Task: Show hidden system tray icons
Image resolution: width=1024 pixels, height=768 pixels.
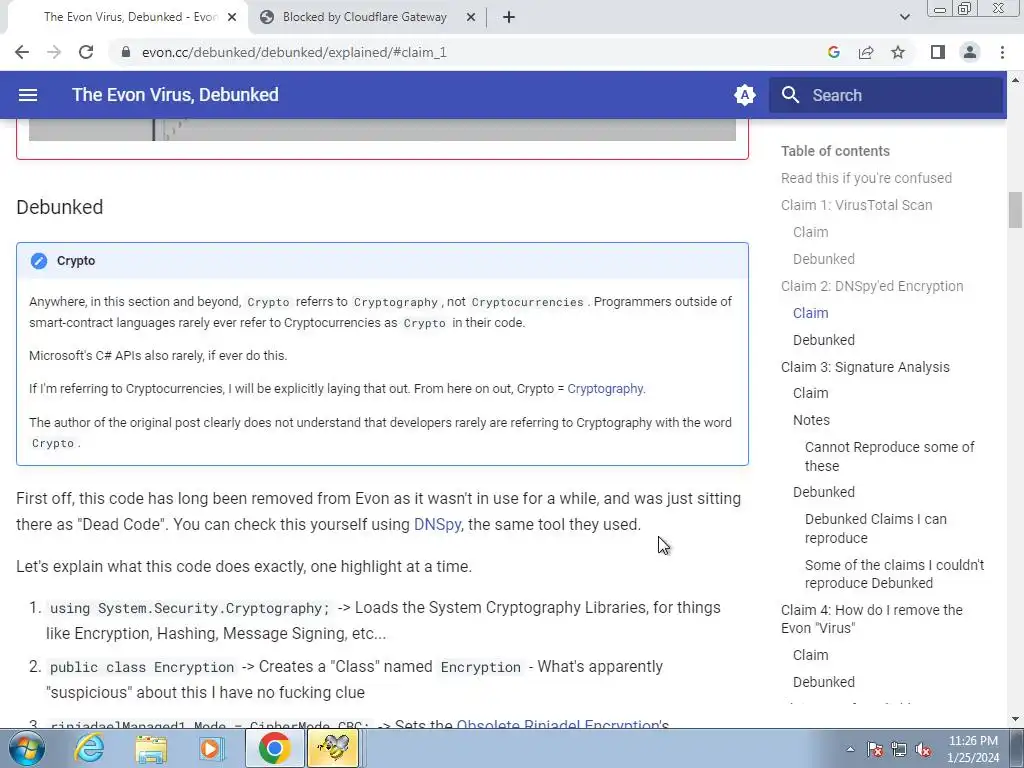Action: point(850,750)
